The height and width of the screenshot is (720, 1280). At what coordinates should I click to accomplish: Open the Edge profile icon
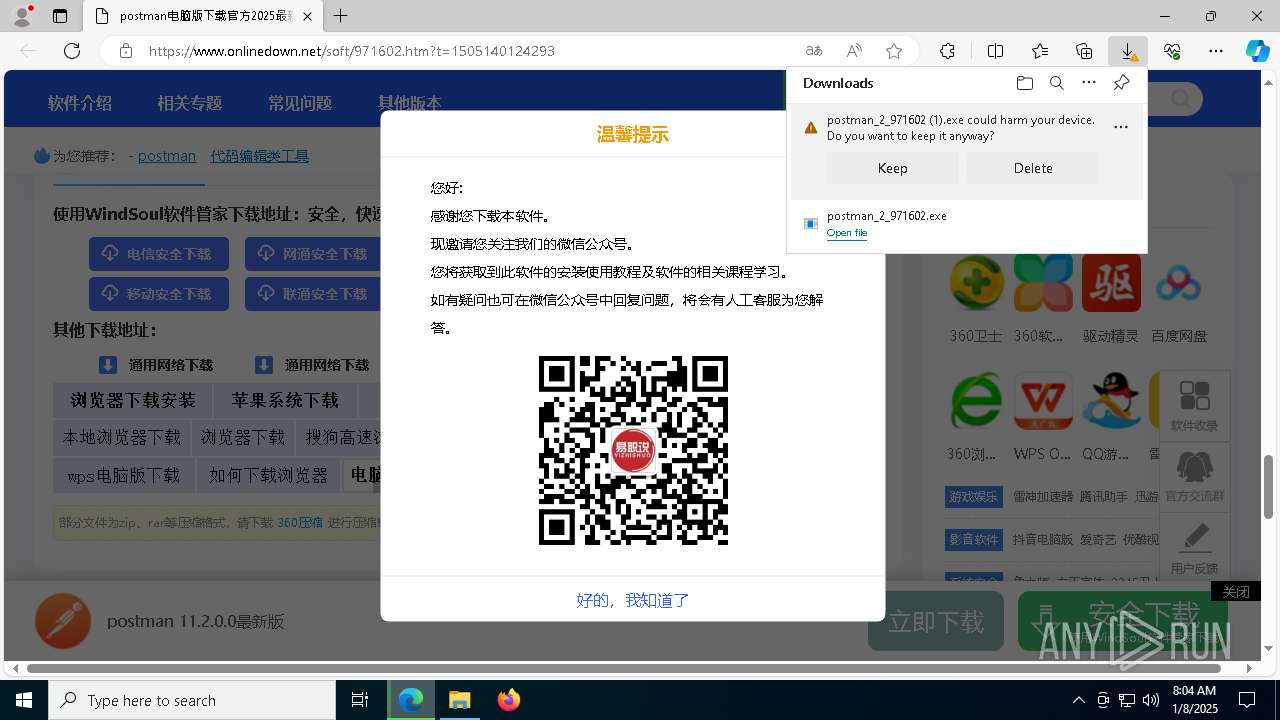coord(22,16)
